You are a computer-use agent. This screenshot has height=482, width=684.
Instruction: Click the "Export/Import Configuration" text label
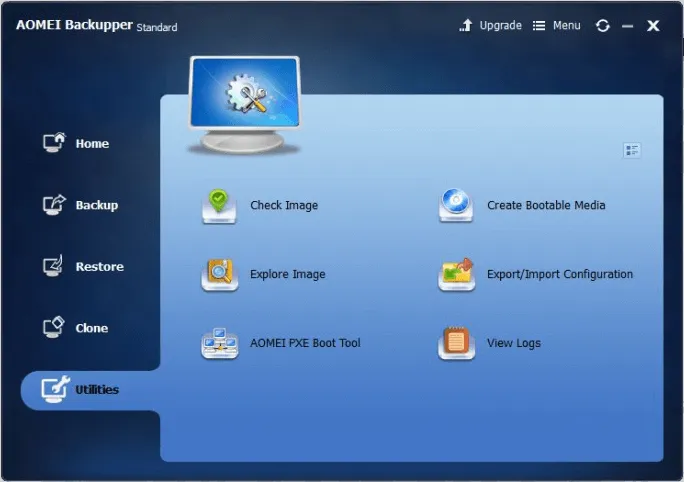tap(559, 274)
